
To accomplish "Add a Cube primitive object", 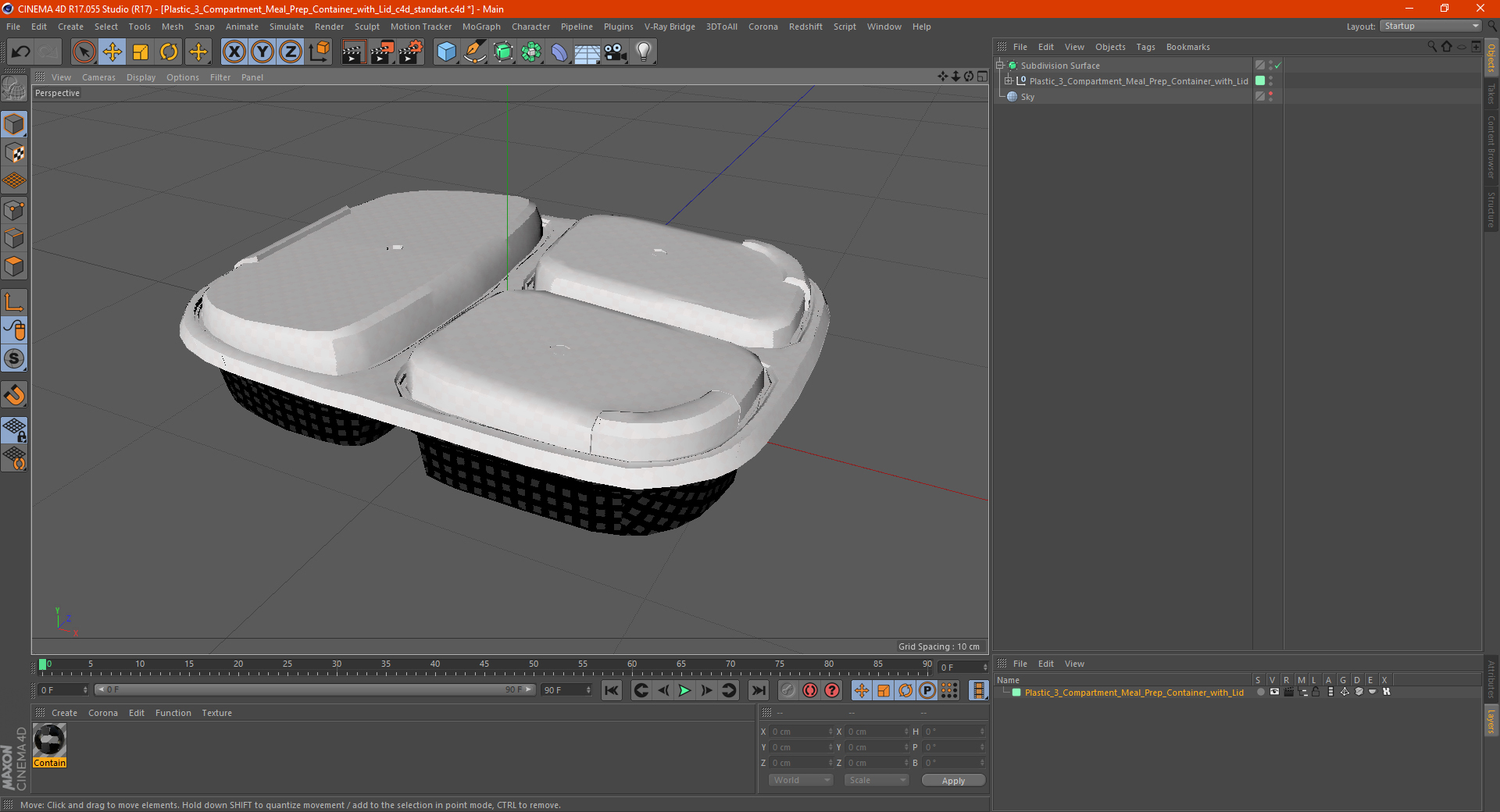I will 446,52.
